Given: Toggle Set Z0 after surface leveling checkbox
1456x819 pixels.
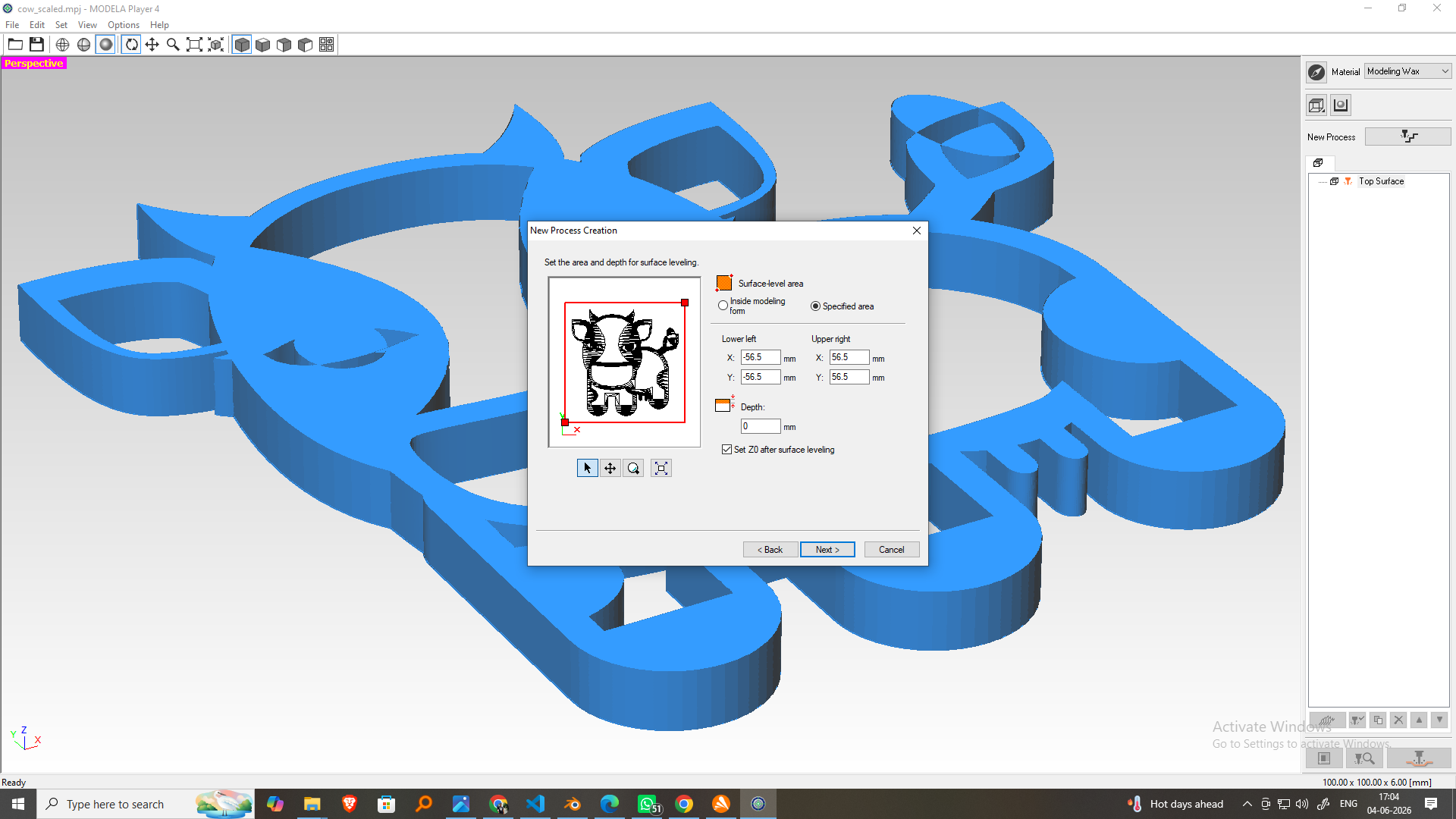Looking at the screenshot, I should coord(727,450).
